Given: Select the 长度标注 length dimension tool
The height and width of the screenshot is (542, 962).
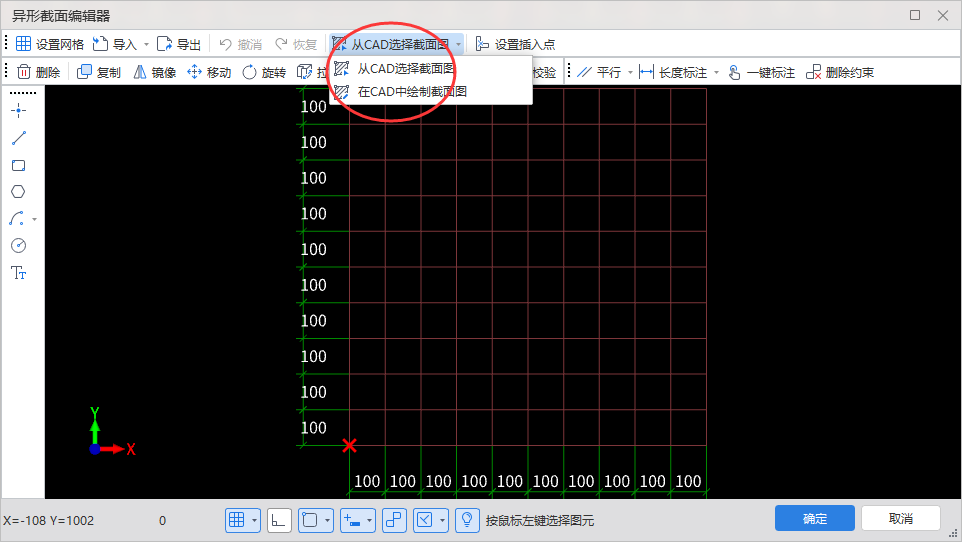Looking at the screenshot, I should click(x=673, y=72).
